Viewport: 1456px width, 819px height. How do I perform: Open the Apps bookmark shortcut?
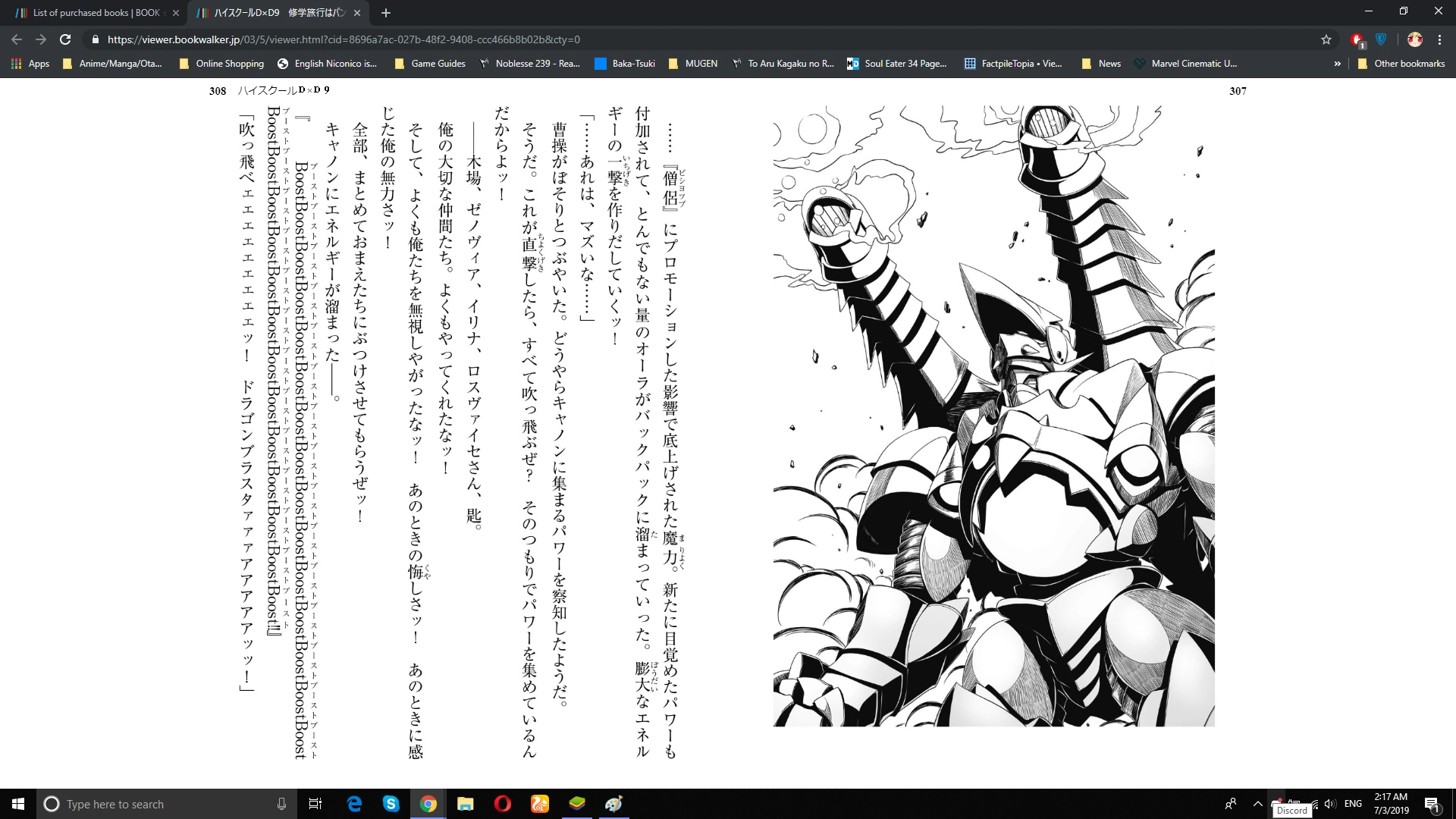coord(30,64)
